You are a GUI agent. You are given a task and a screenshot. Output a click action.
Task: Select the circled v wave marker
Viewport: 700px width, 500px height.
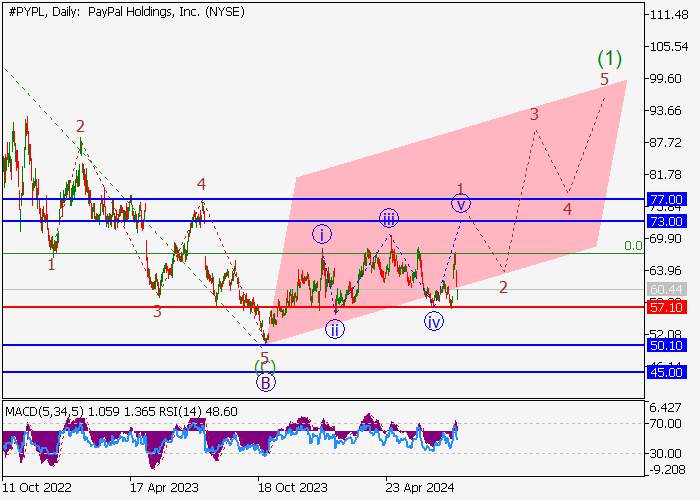pyautogui.click(x=461, y=204)
